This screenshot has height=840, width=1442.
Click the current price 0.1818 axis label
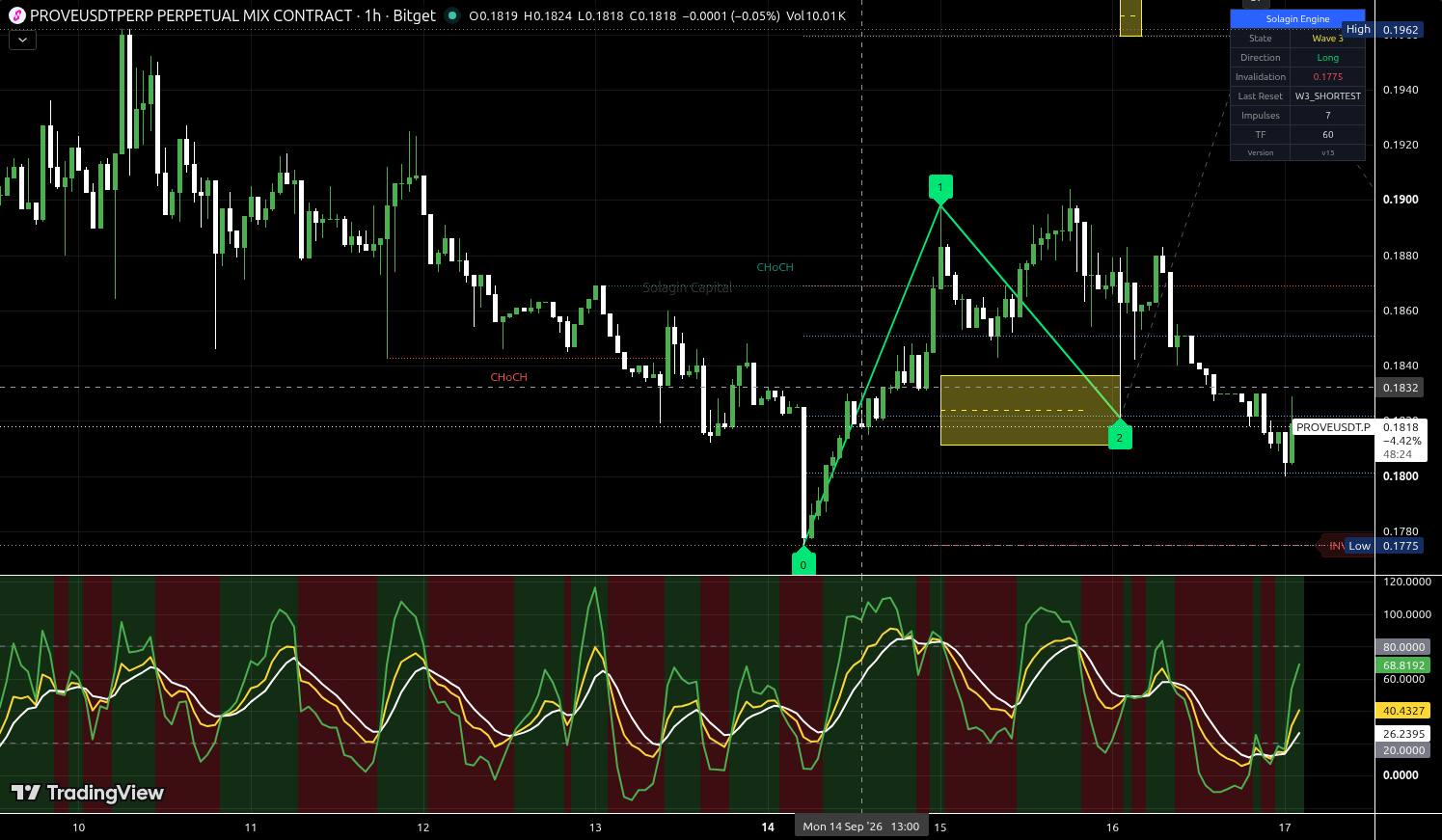point(1401,427)
